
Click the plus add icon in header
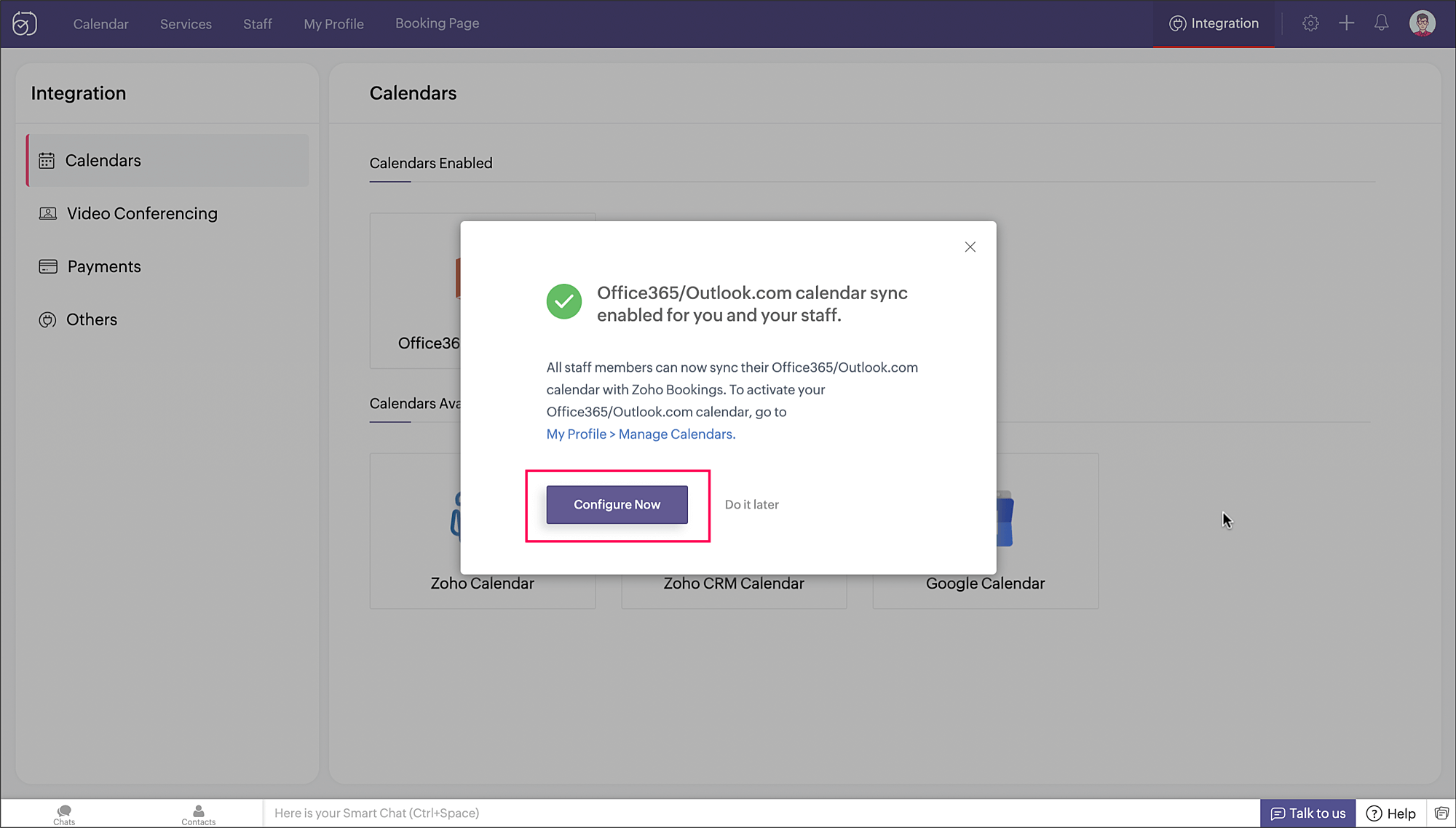coord(1346,23)
